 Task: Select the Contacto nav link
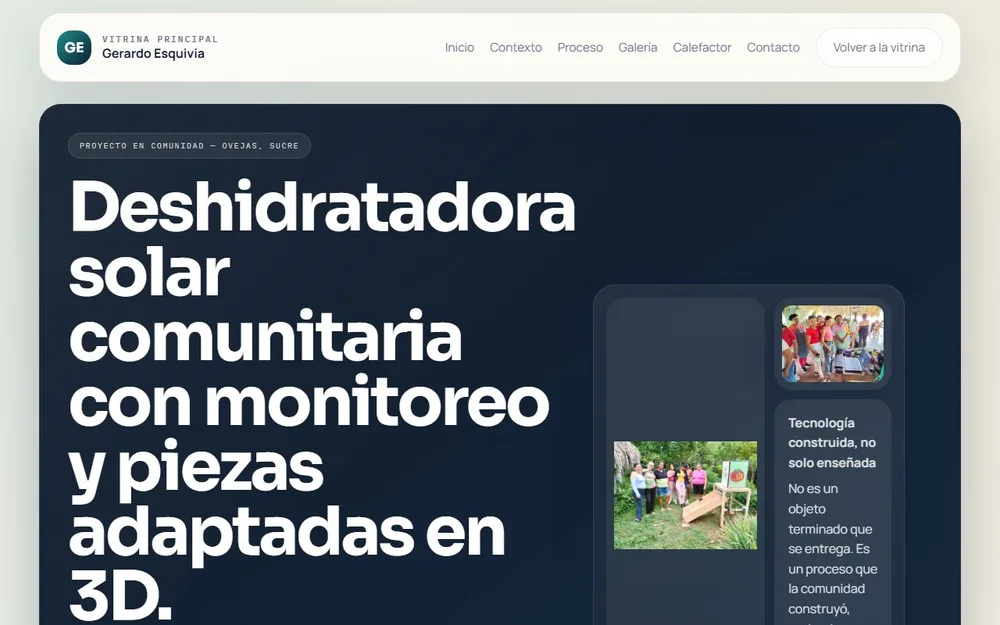[773, 47]
